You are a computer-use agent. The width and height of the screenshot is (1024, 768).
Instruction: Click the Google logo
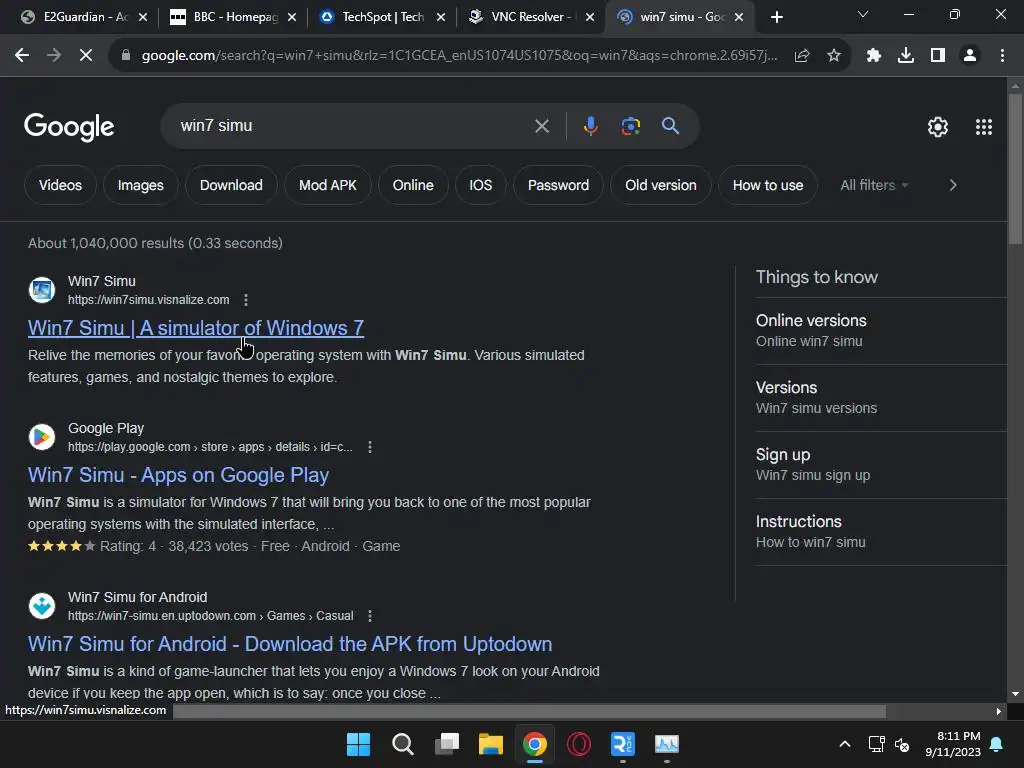(x=69, y=127)
